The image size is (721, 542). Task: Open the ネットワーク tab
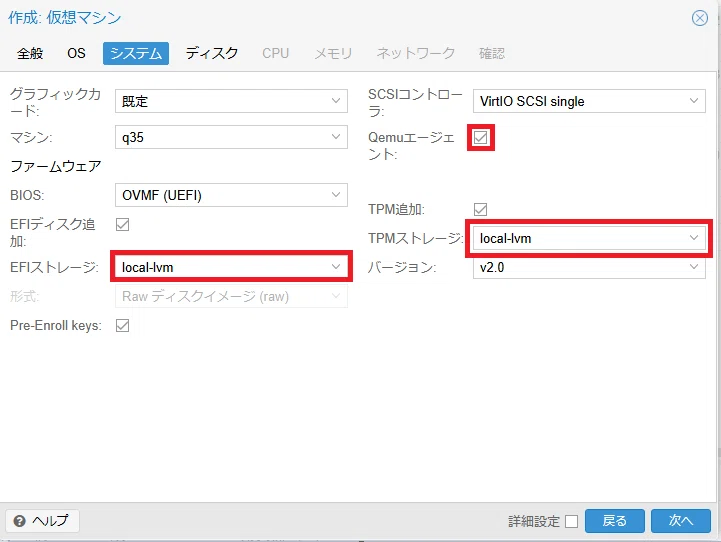416,53
